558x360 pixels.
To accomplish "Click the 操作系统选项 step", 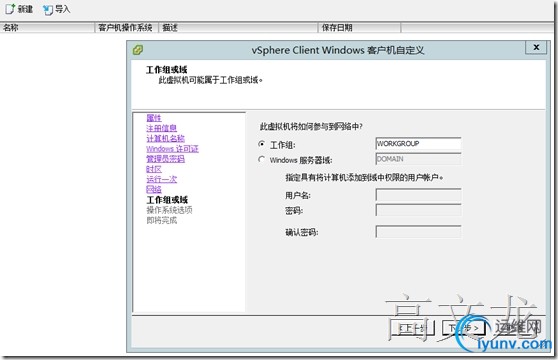I will tap(169, 210).
